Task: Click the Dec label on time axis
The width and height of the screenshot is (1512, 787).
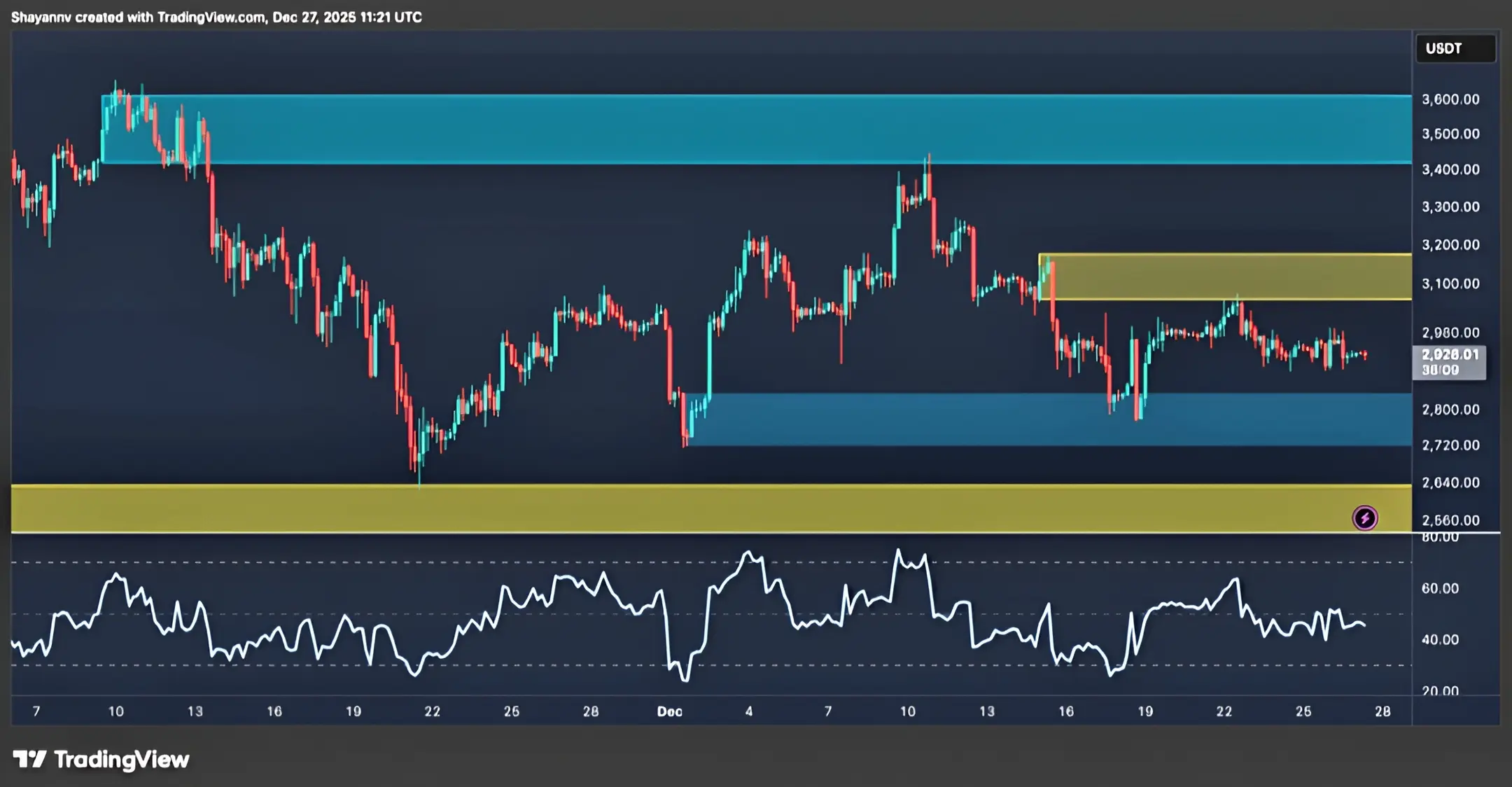Action: coord(669,711)
